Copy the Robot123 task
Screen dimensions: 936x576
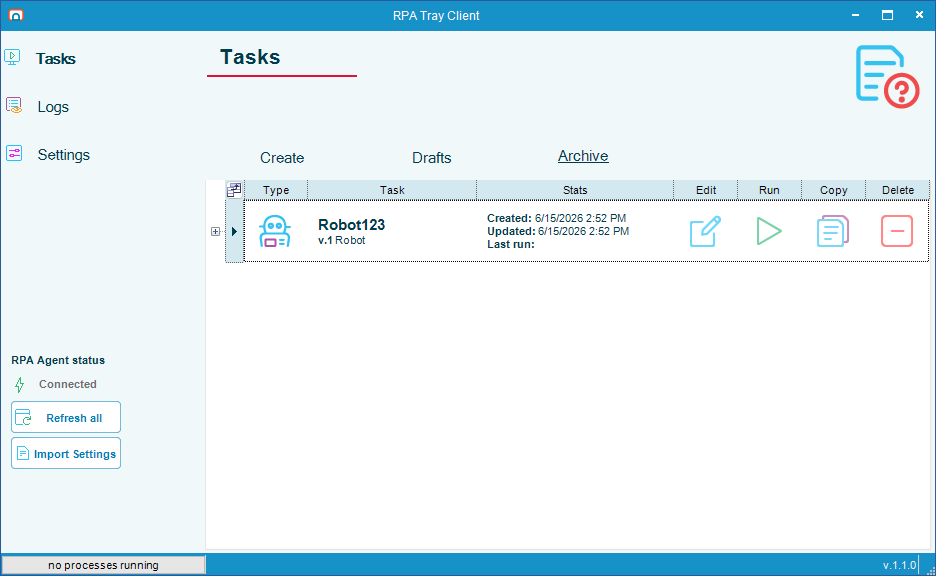point(833,231)
